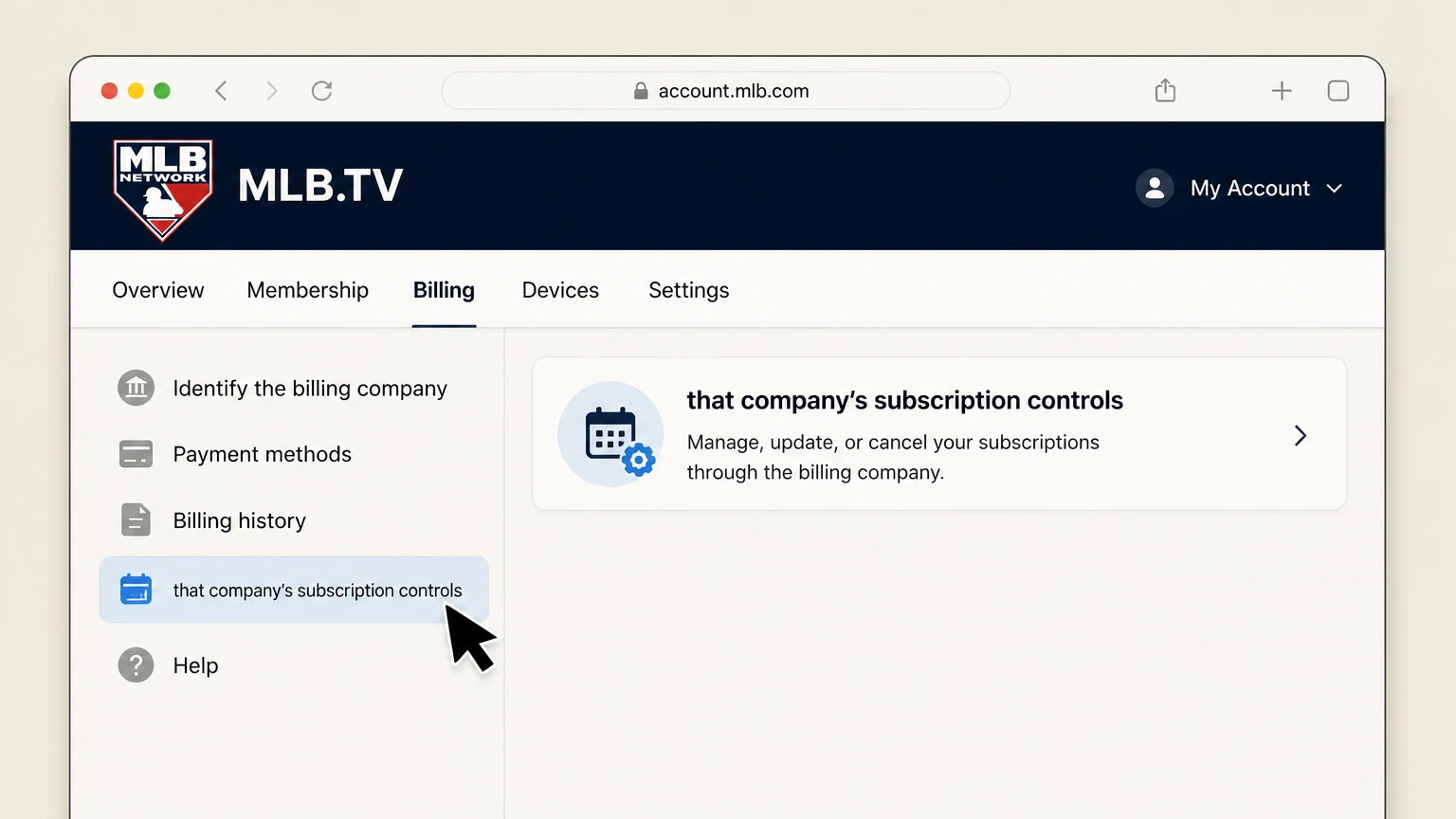Click the browser forward arrow
This screenshot has width=1456, height=819.
point(272,91)
